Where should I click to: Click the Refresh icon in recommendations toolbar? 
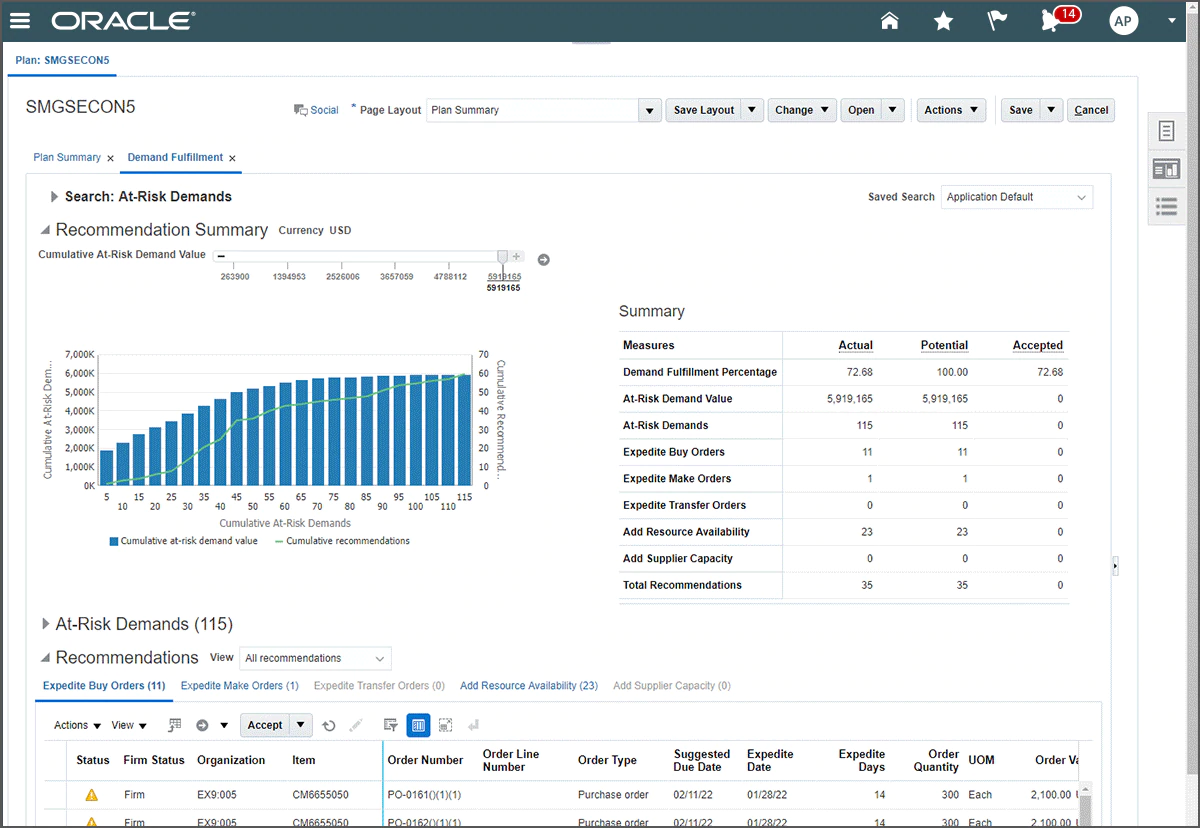coord(328,726)
